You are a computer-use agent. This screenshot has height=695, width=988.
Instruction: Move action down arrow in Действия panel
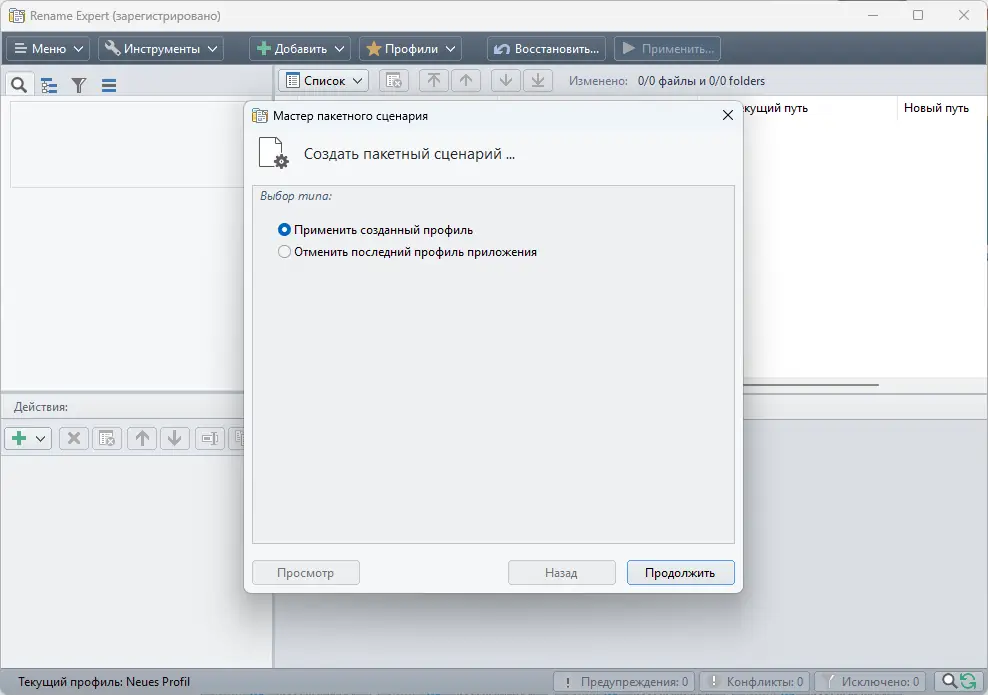[175, 438]
